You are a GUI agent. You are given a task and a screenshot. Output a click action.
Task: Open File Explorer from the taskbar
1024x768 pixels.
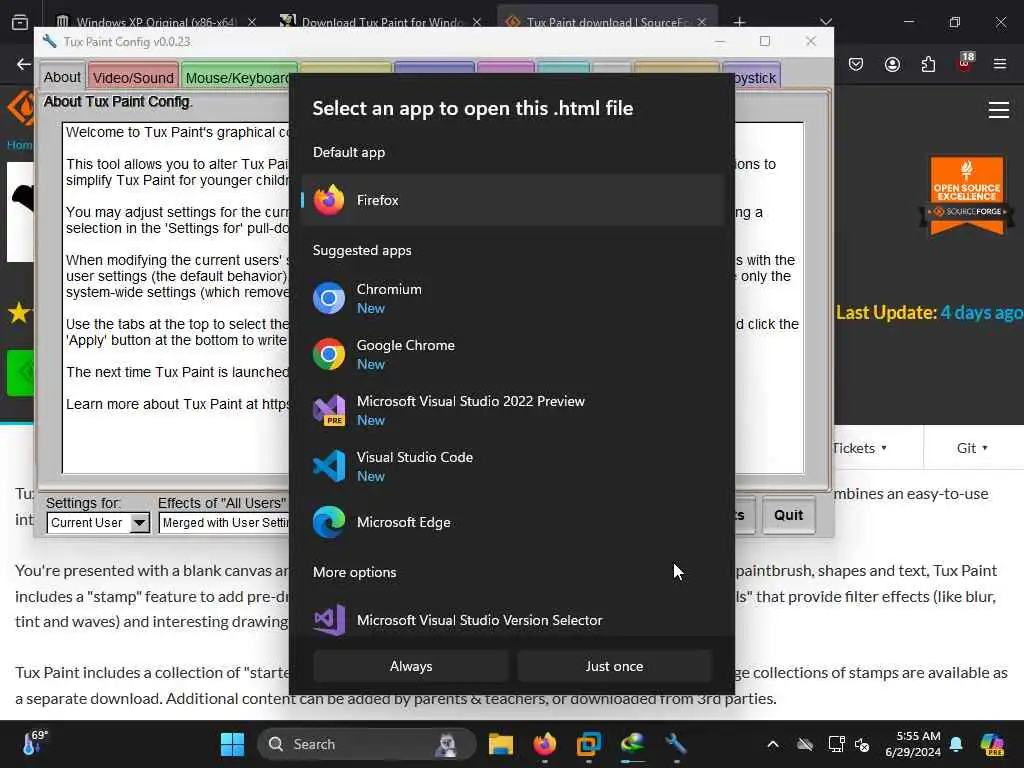click(x=501, y=744)
